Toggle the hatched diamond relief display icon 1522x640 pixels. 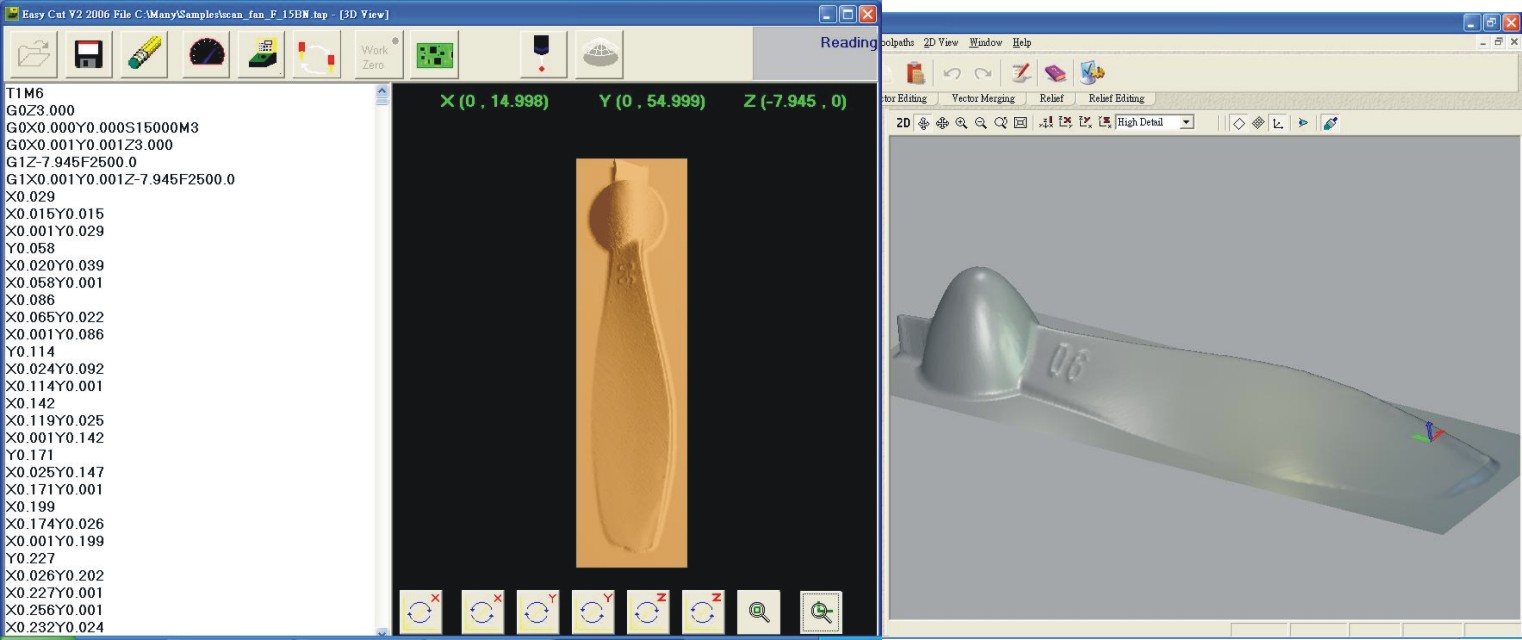click(x=1258, y=122)
